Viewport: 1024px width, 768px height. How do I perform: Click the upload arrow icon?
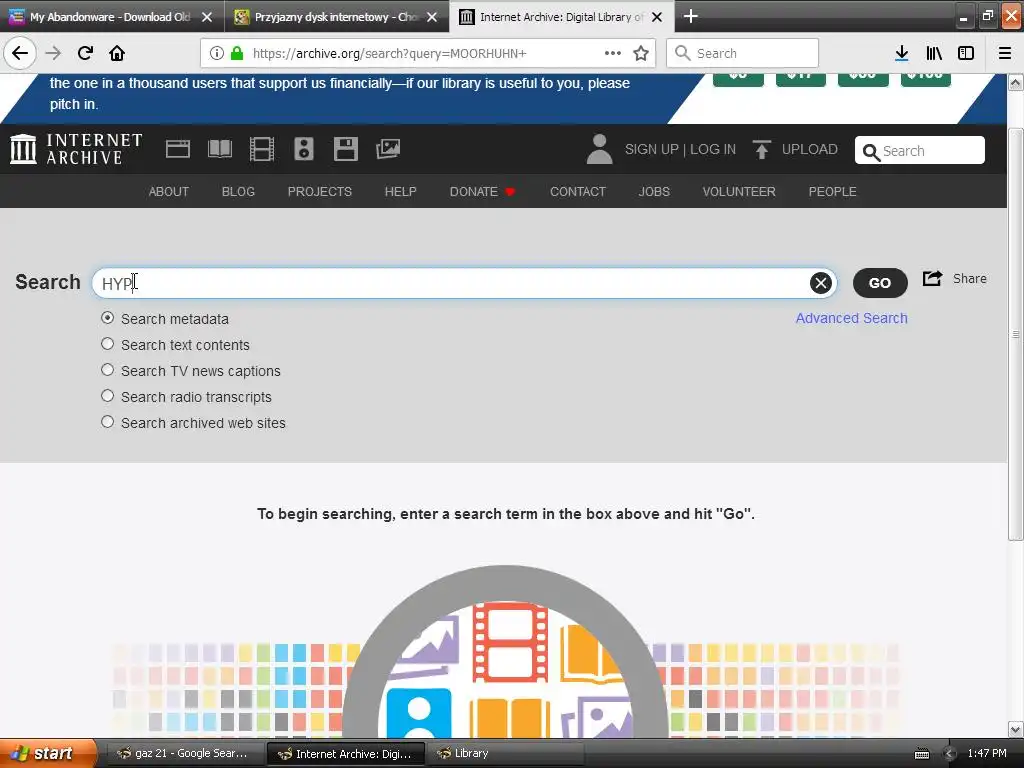click(761, 150)
